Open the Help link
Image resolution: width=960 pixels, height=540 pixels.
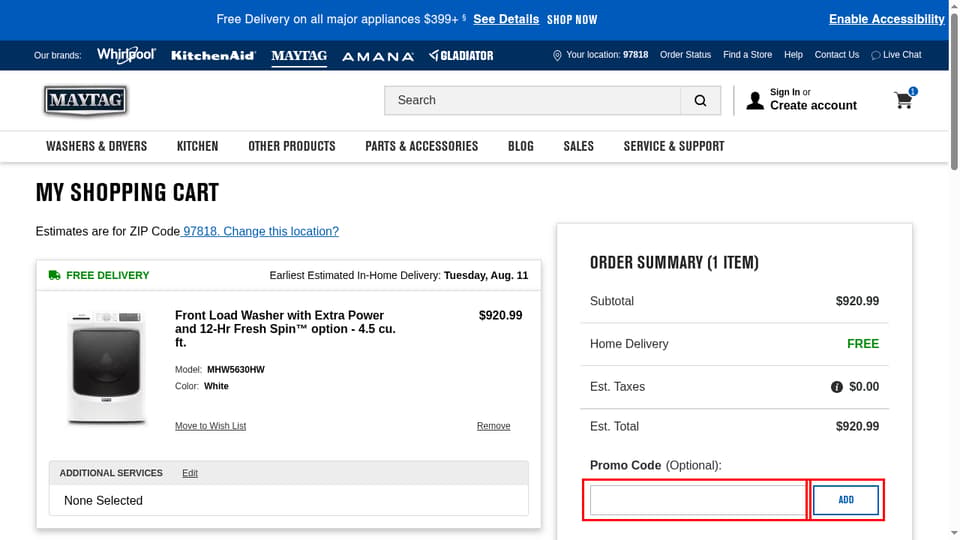(793, 55)
